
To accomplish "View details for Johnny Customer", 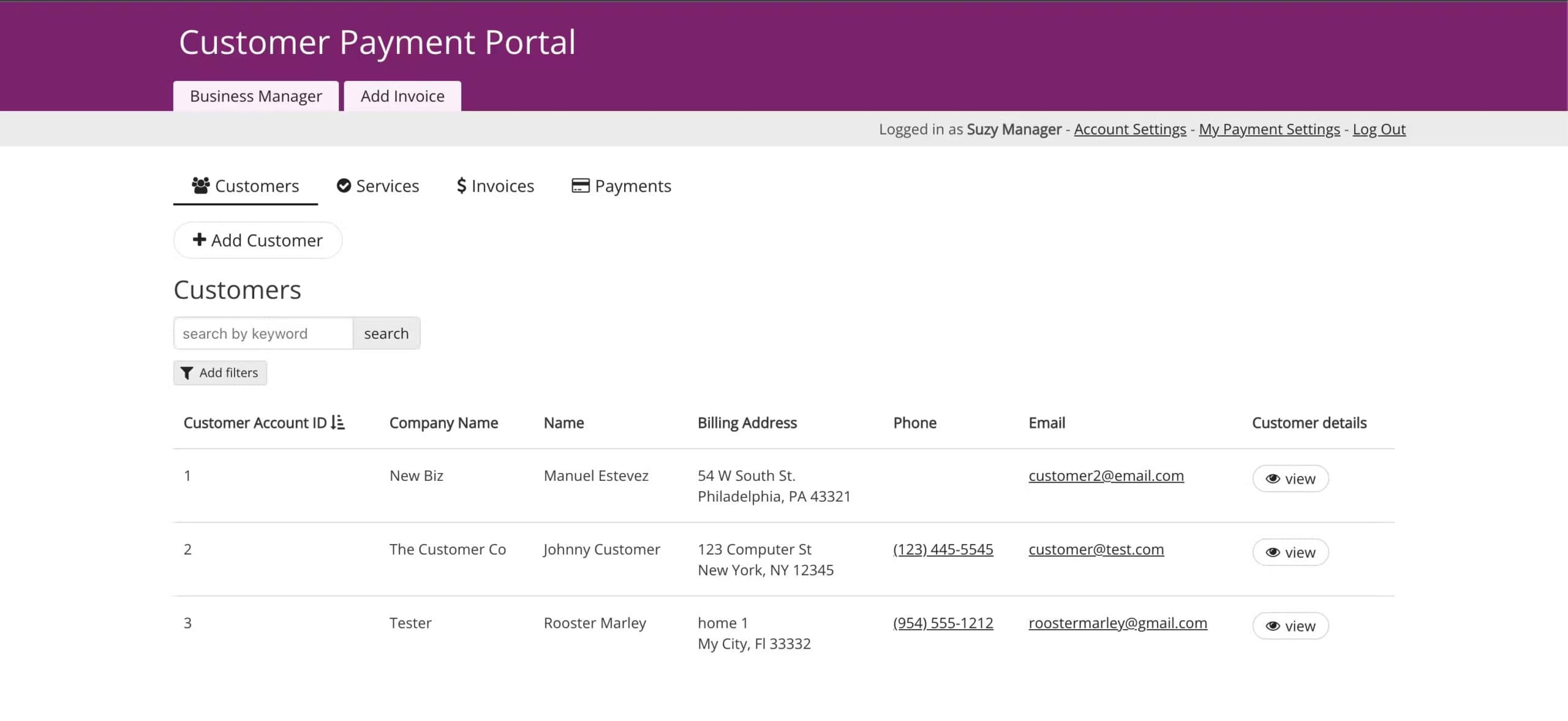I will pos(1290,553).
